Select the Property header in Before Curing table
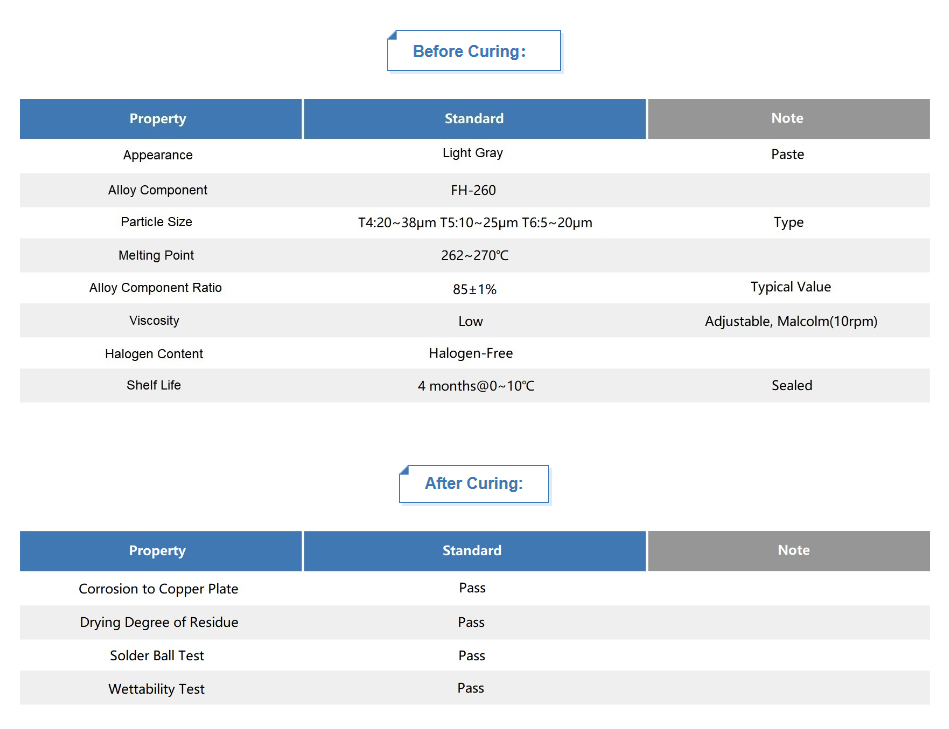The width and height of the screenshot is (949, 729). [161, 119]
